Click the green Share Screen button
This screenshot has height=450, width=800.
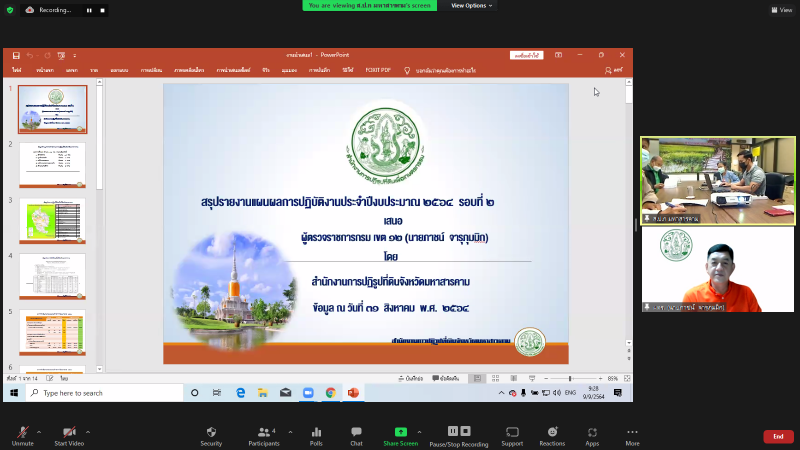tap(401, 436)
